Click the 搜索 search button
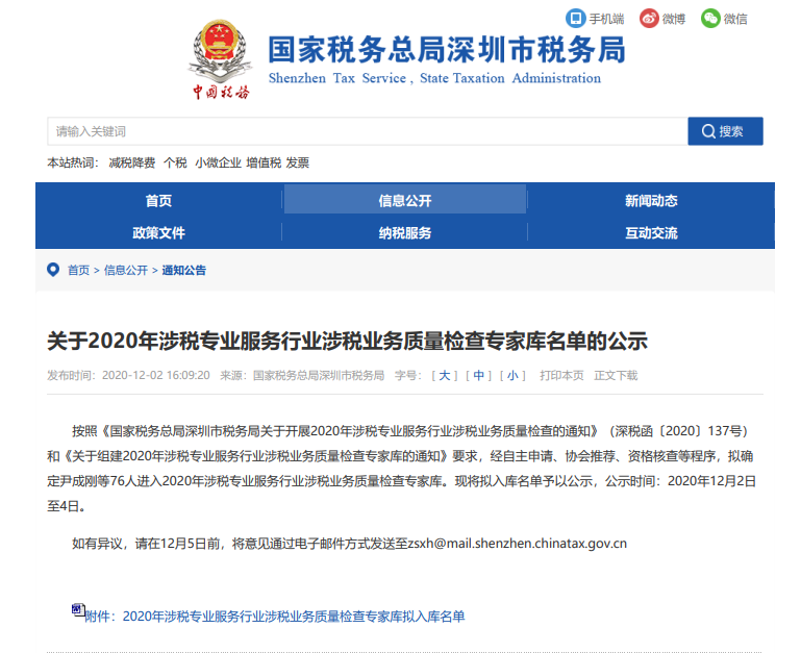 [725, 131]
